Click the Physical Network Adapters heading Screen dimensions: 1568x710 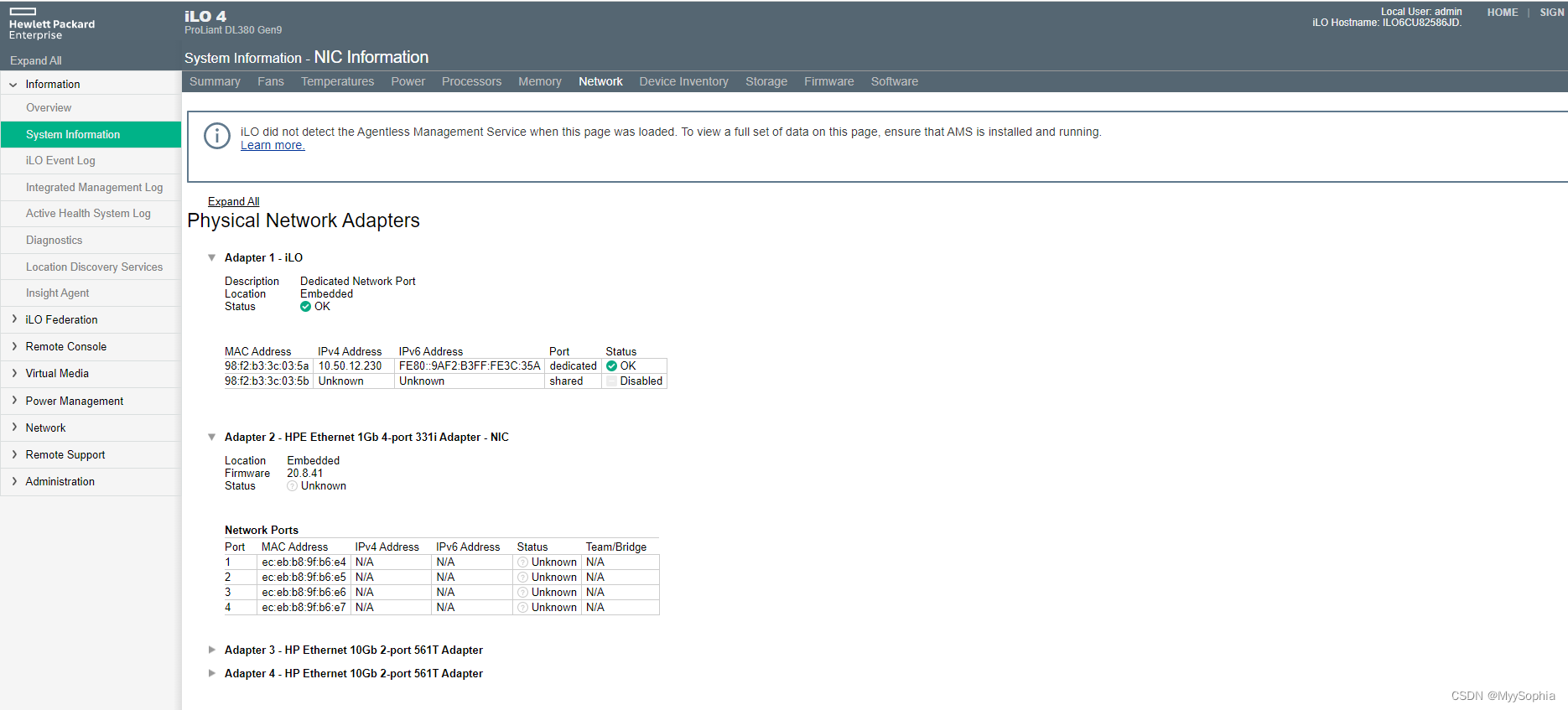pos(304,220)
